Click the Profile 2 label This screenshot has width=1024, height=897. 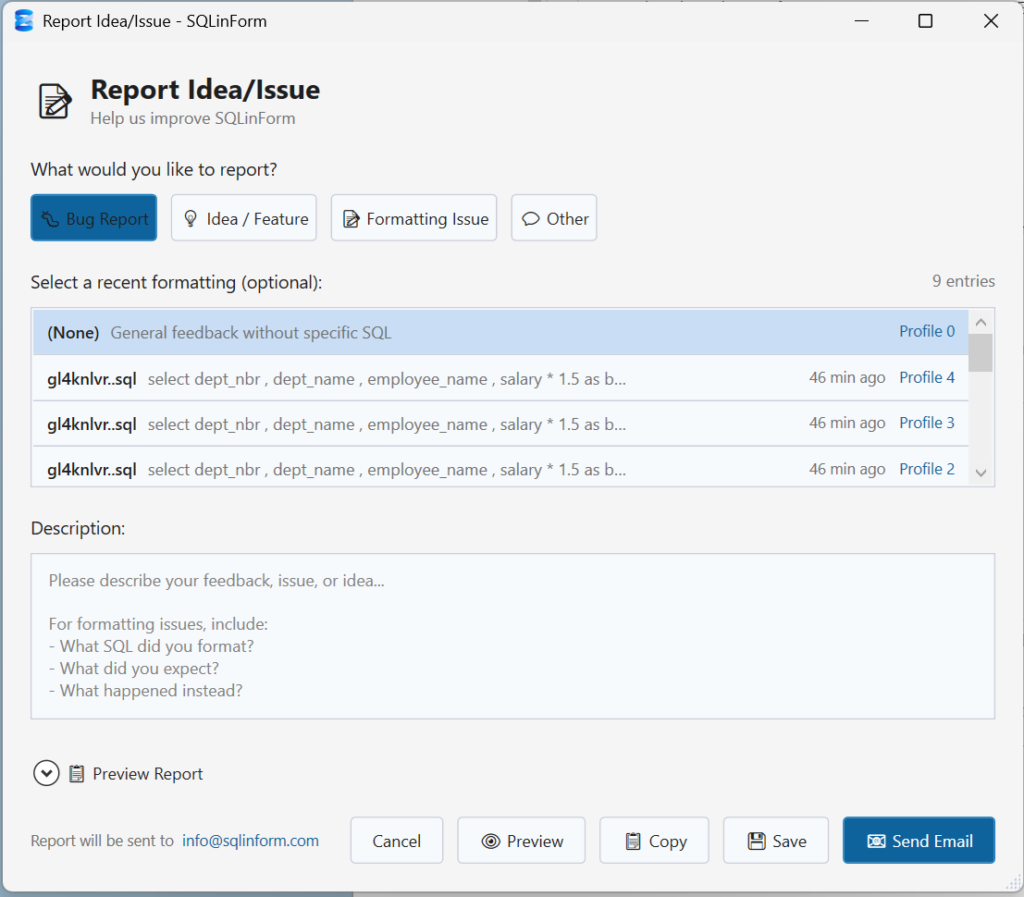point(927,469)
